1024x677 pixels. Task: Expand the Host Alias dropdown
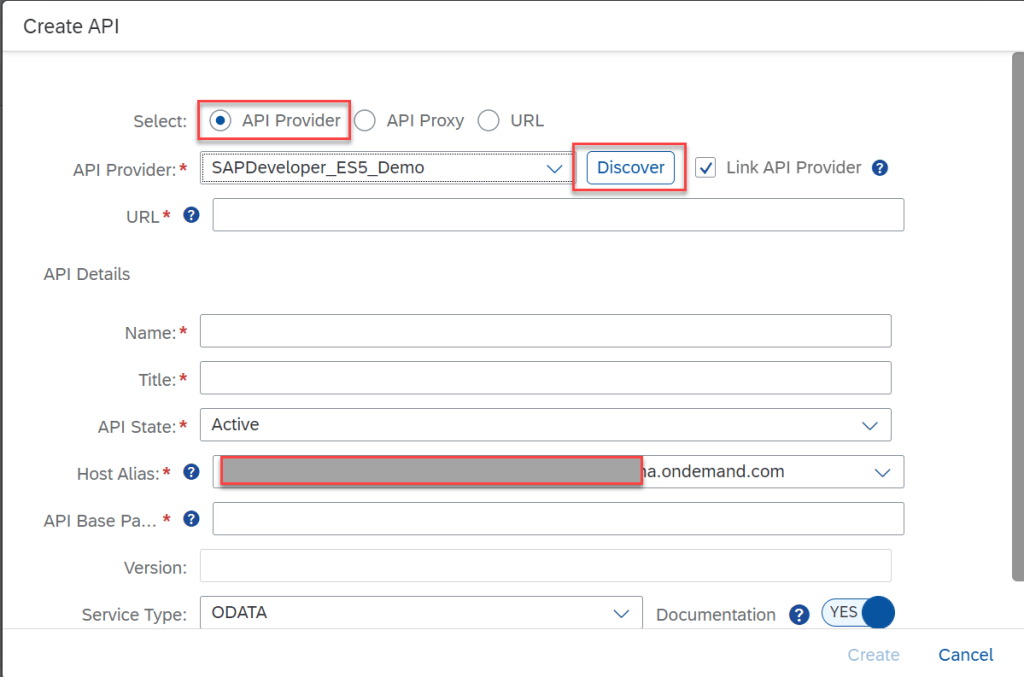(x=882, y=472)
